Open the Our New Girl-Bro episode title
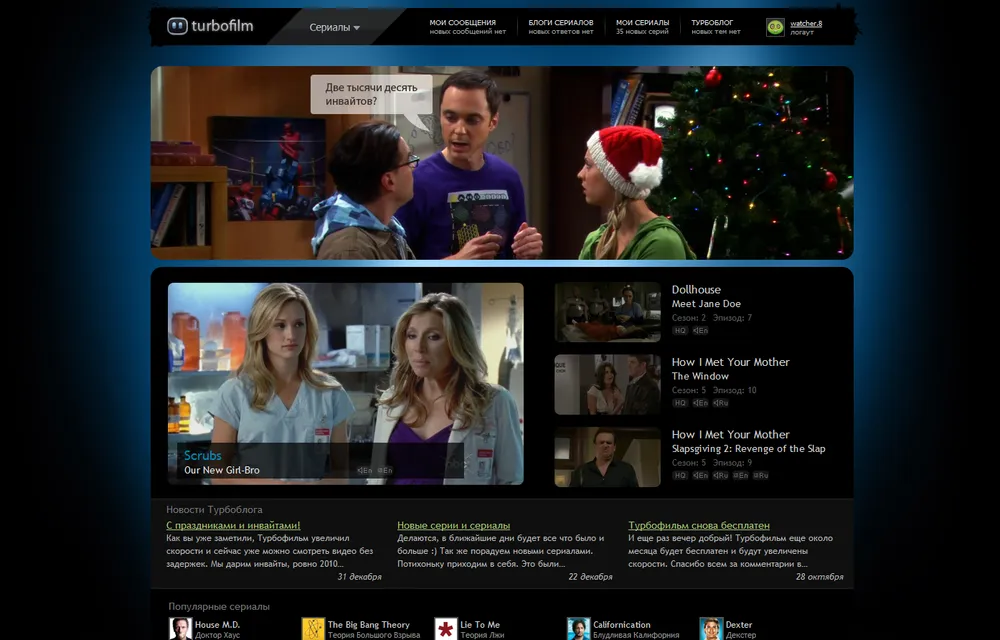 pyautogui.click(x=222, y=470)
